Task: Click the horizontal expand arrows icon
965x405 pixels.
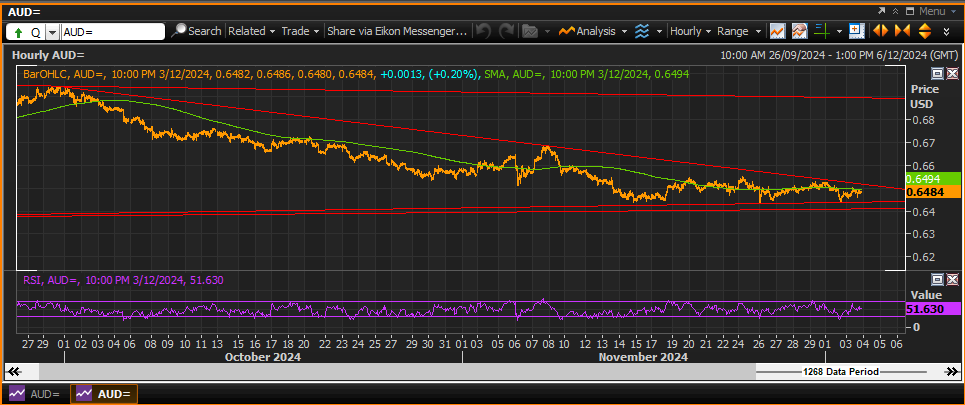Action: coord(881,31)
